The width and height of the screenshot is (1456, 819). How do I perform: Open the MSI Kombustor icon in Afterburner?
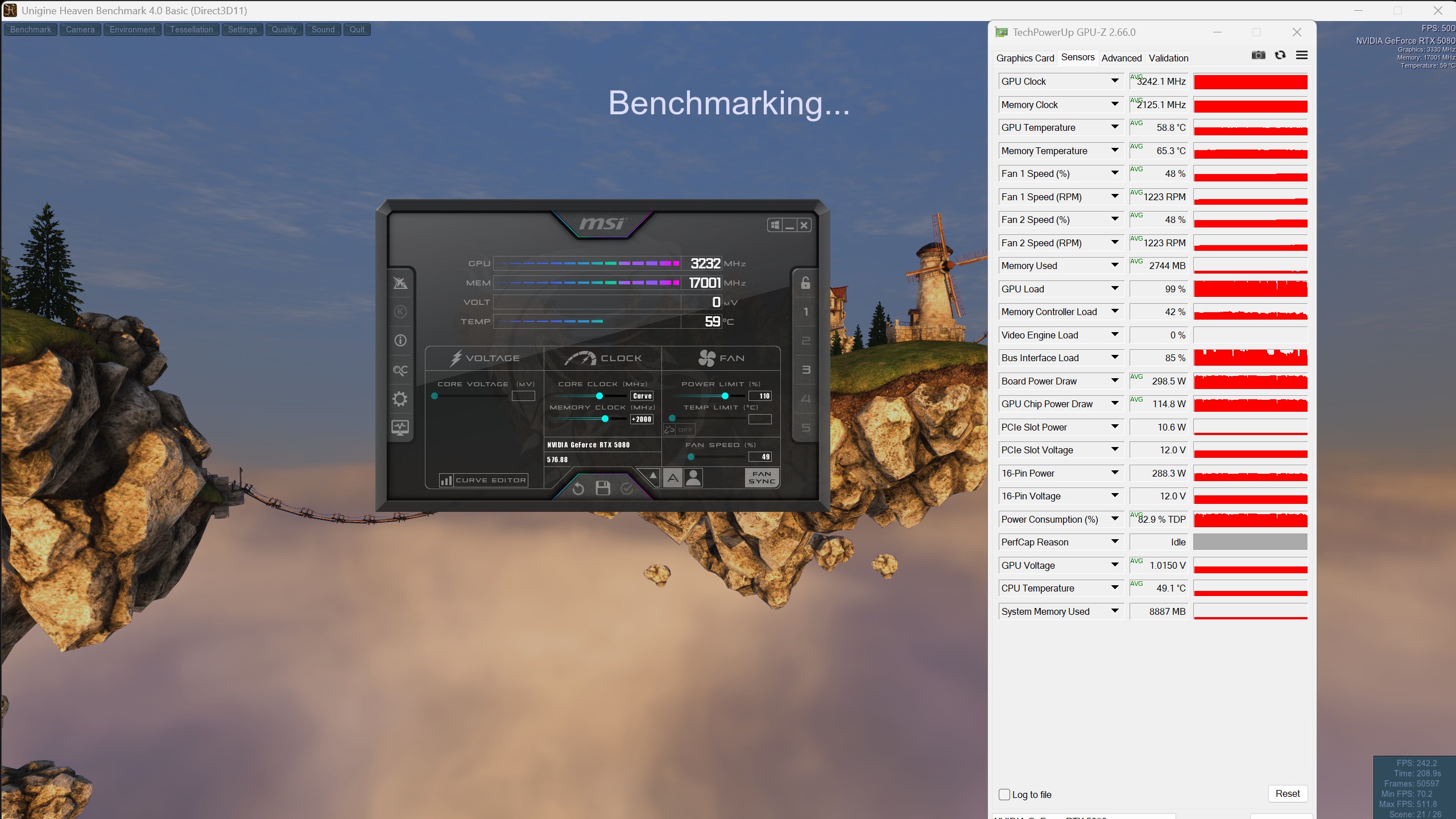click(x=400, y=312)
